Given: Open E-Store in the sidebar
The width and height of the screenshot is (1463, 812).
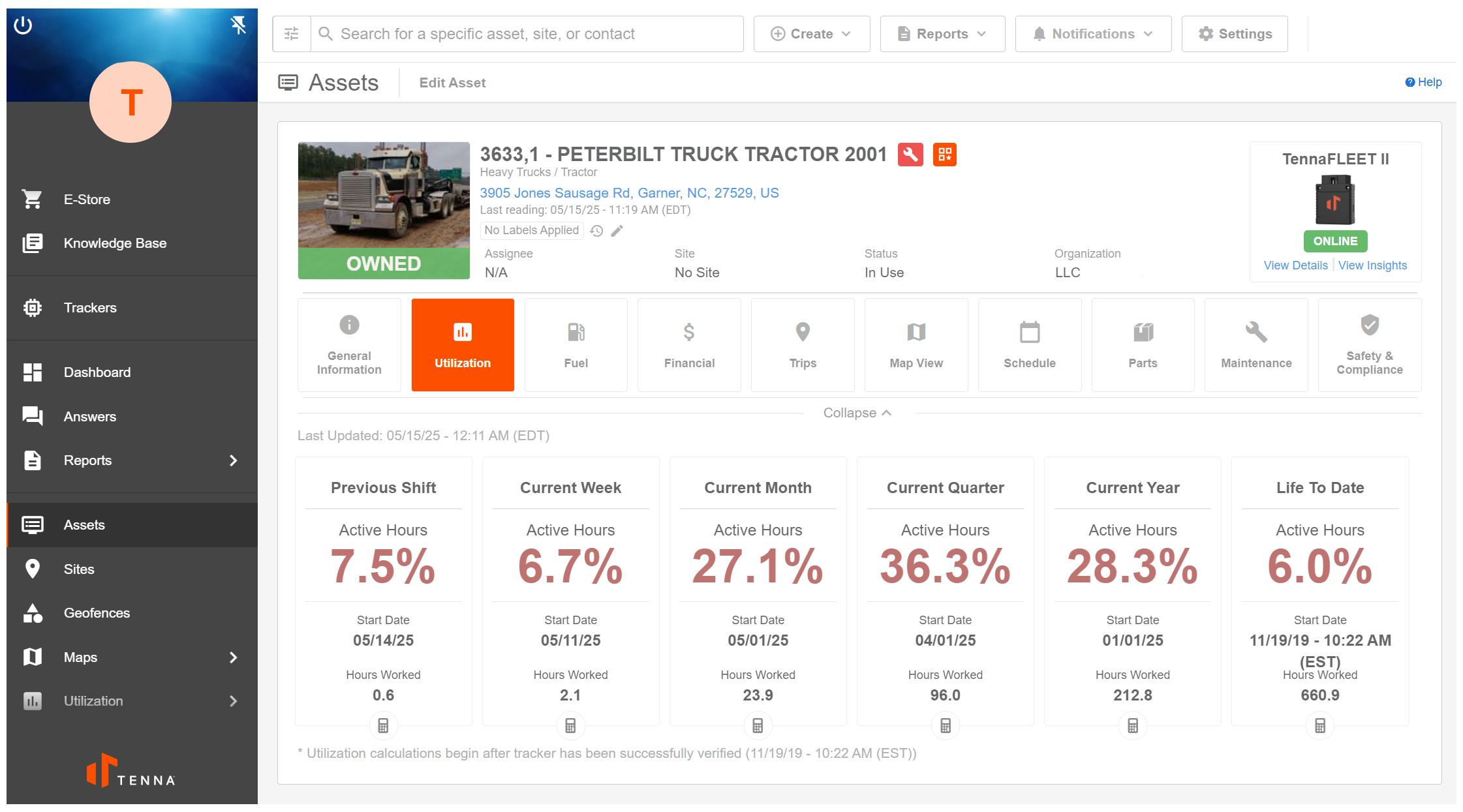Looking at the screenshot, I should (x=132, y=200).
